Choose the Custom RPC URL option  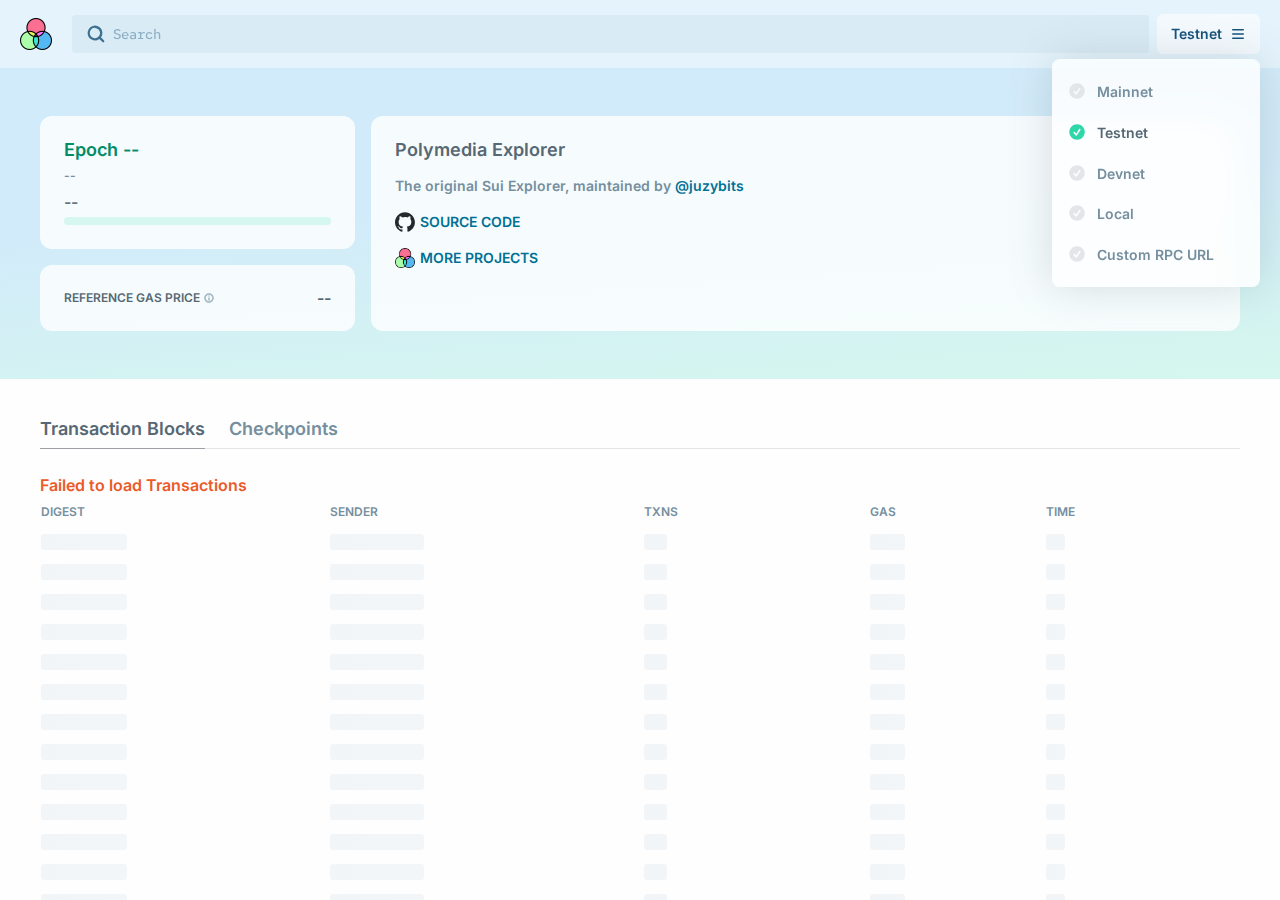pos(1156,255)
